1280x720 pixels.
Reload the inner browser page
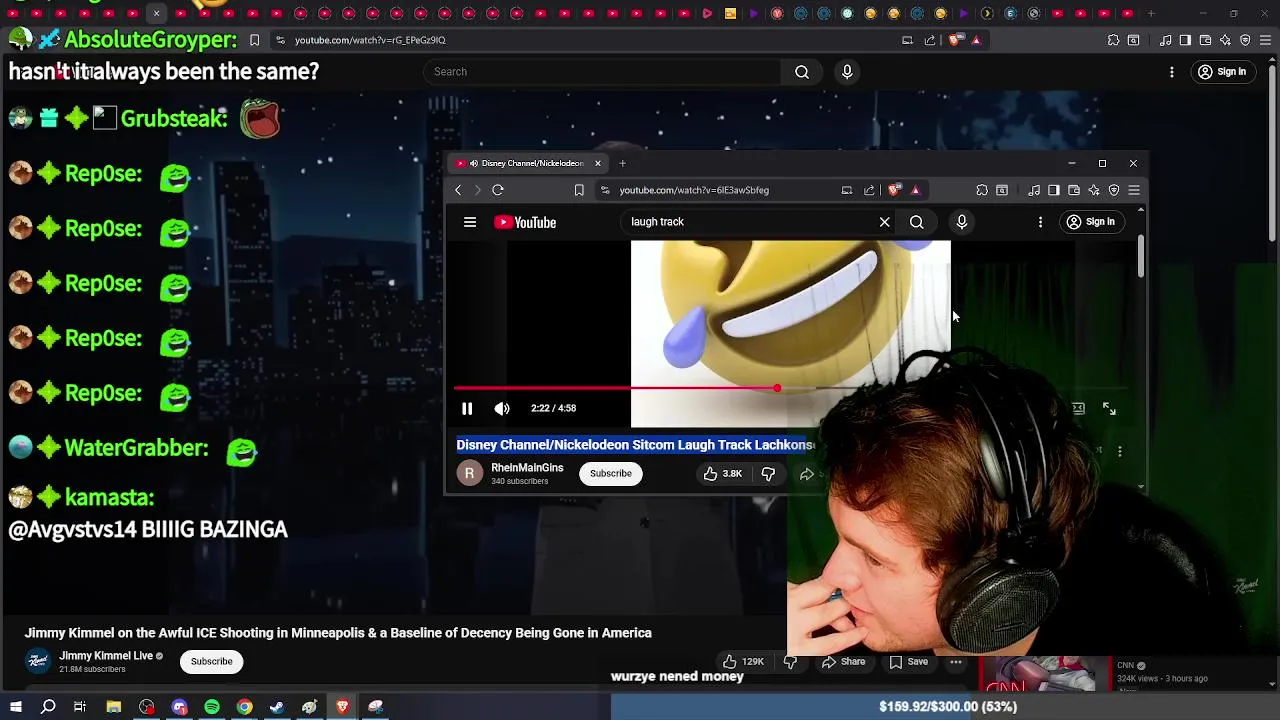coord(498,190)
